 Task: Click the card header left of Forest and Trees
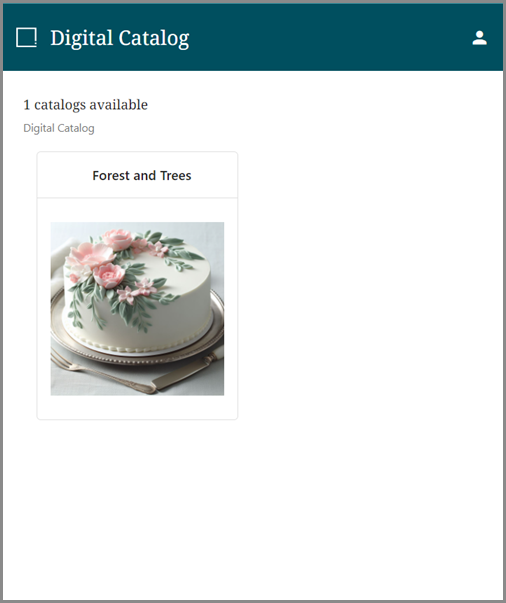click(x=65, y=175)
